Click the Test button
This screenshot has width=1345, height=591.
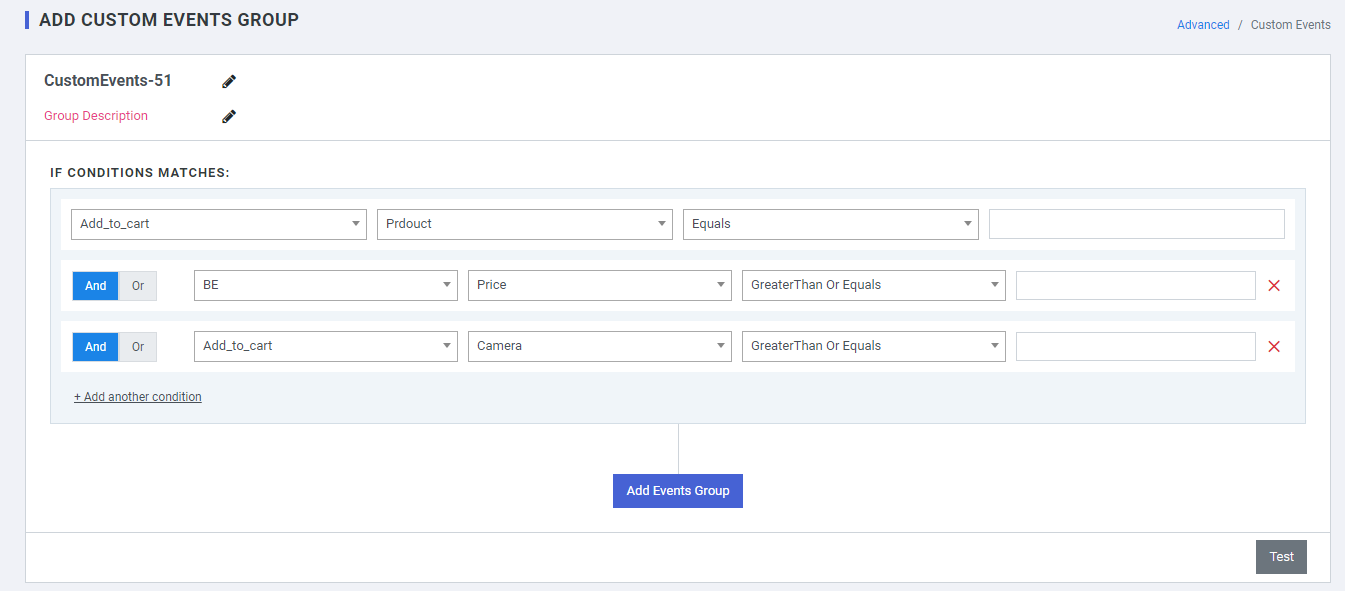(x=1281, y=557)
